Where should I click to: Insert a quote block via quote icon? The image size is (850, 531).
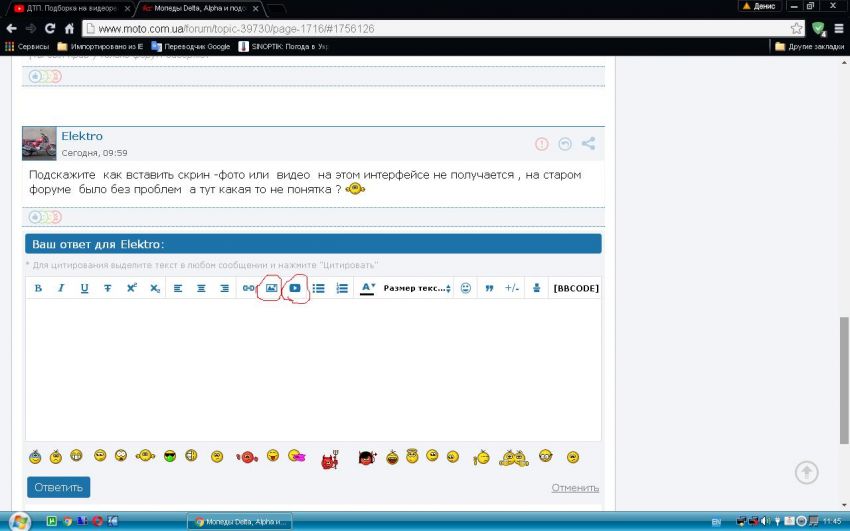click(489, 288)
